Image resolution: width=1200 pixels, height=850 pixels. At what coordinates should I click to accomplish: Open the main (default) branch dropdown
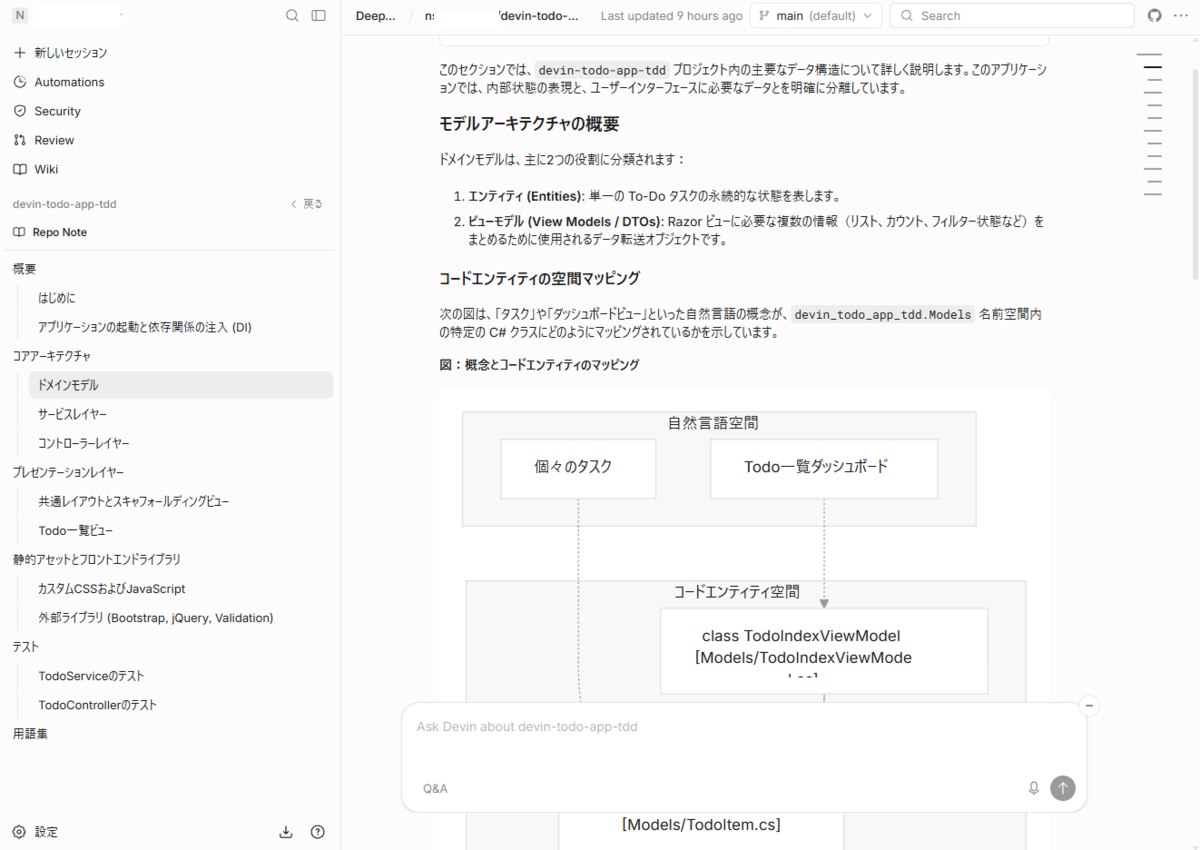pos(816,16)
